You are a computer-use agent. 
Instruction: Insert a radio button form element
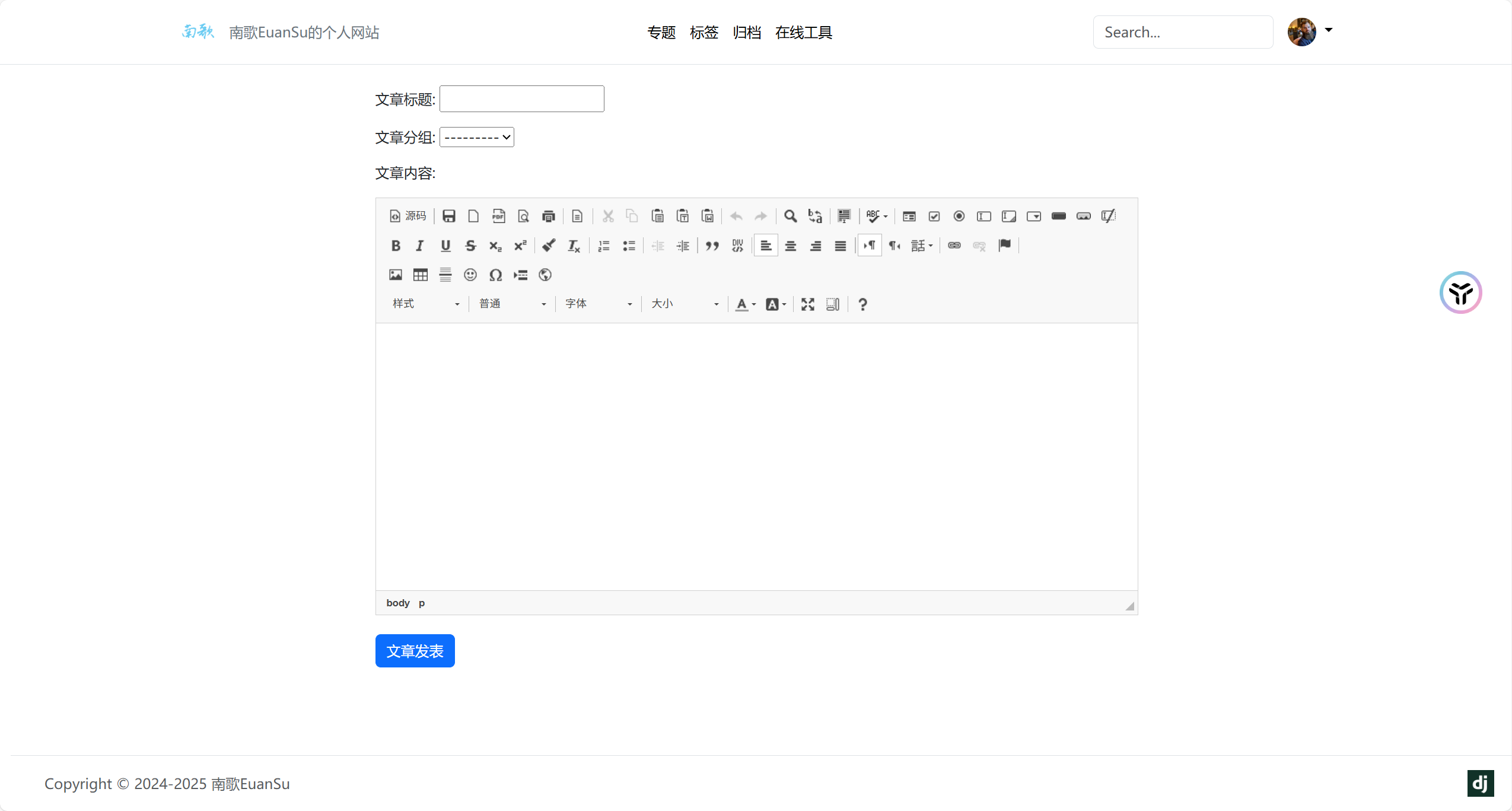point(959,216)
